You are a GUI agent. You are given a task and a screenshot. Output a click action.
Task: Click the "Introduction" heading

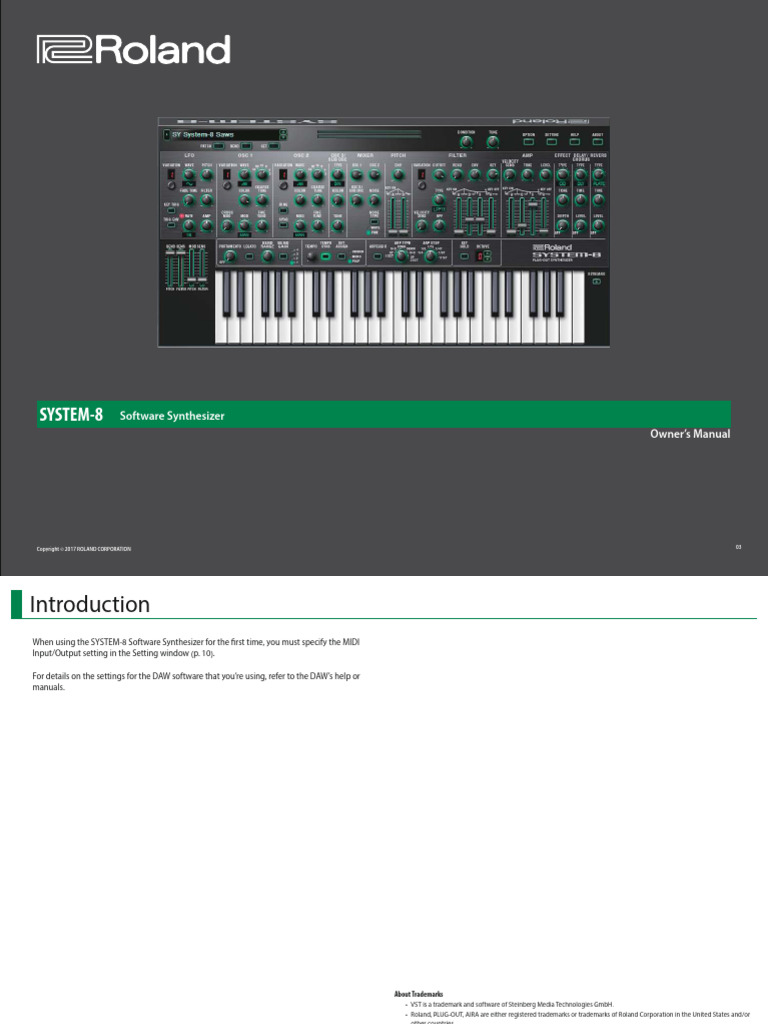click(x=89, y=604)
